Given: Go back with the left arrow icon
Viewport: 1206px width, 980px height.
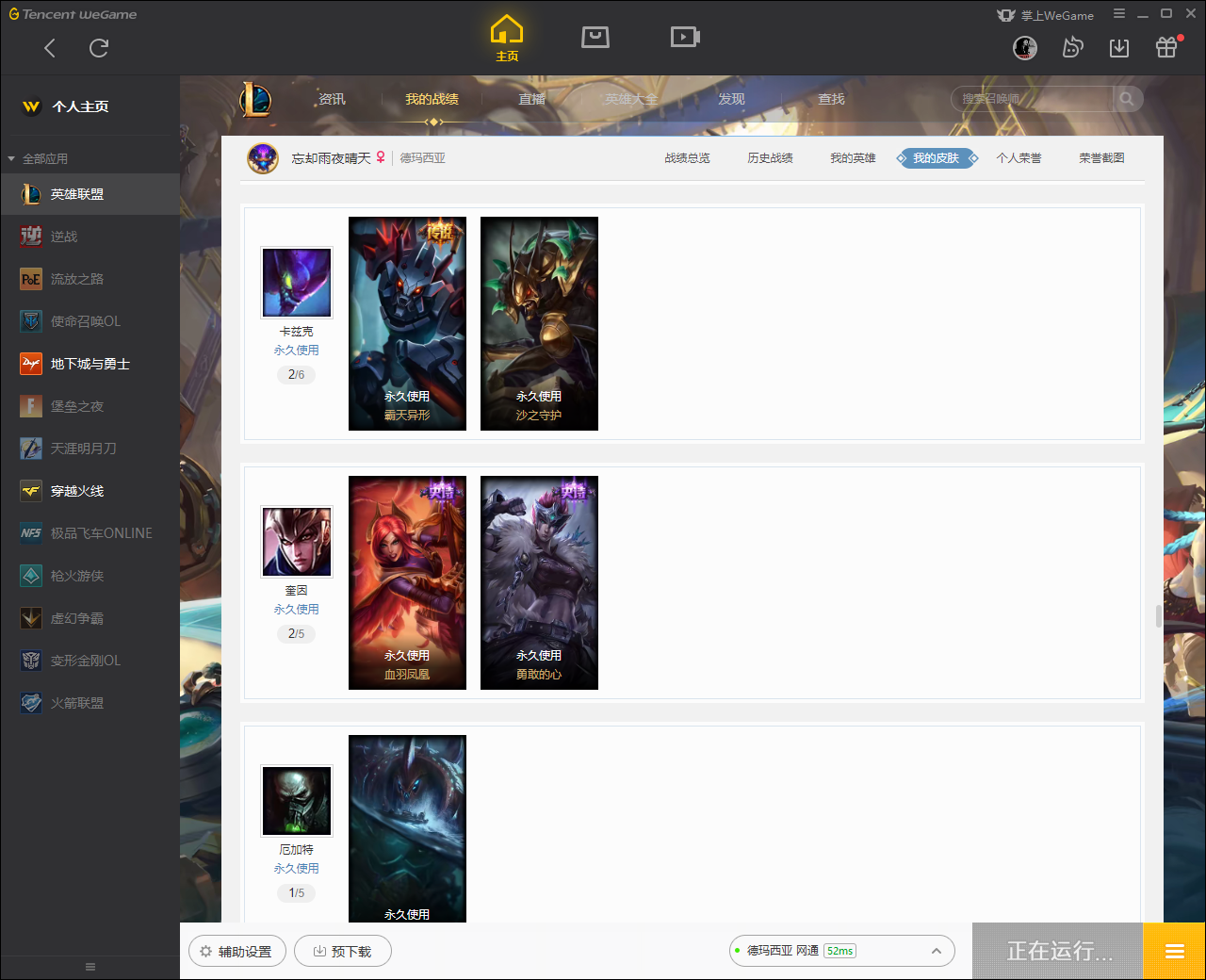Looking at the screenshot, I should [x=50, y=48].
